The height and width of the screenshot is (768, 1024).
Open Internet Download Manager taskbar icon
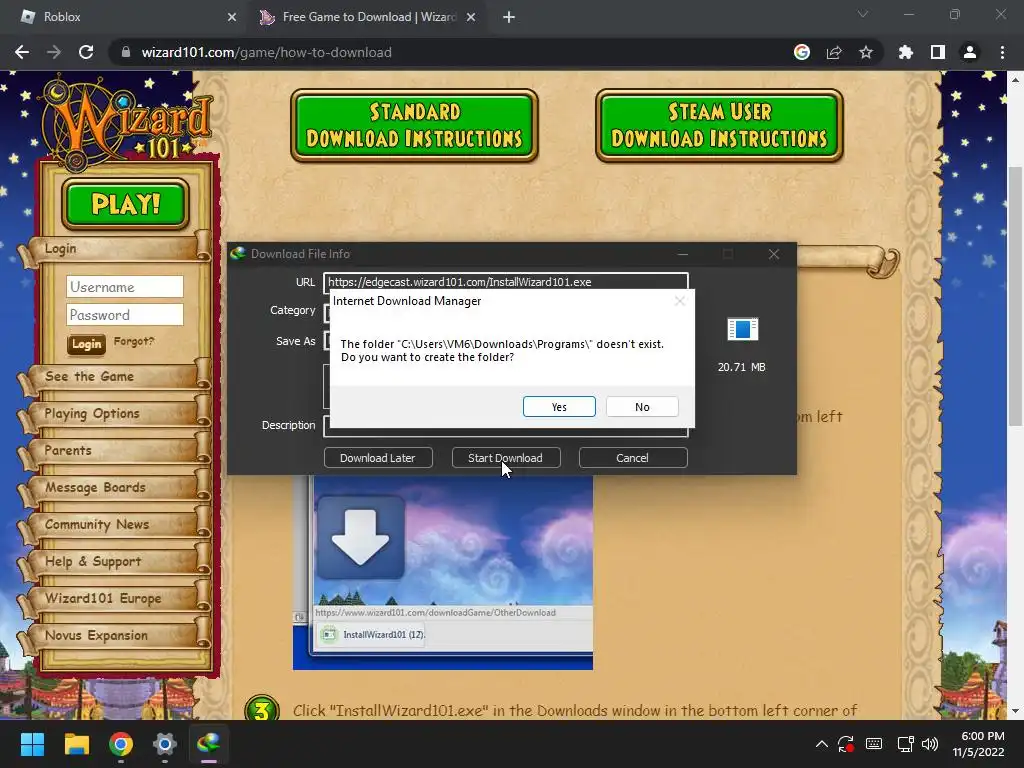point(209,744)
